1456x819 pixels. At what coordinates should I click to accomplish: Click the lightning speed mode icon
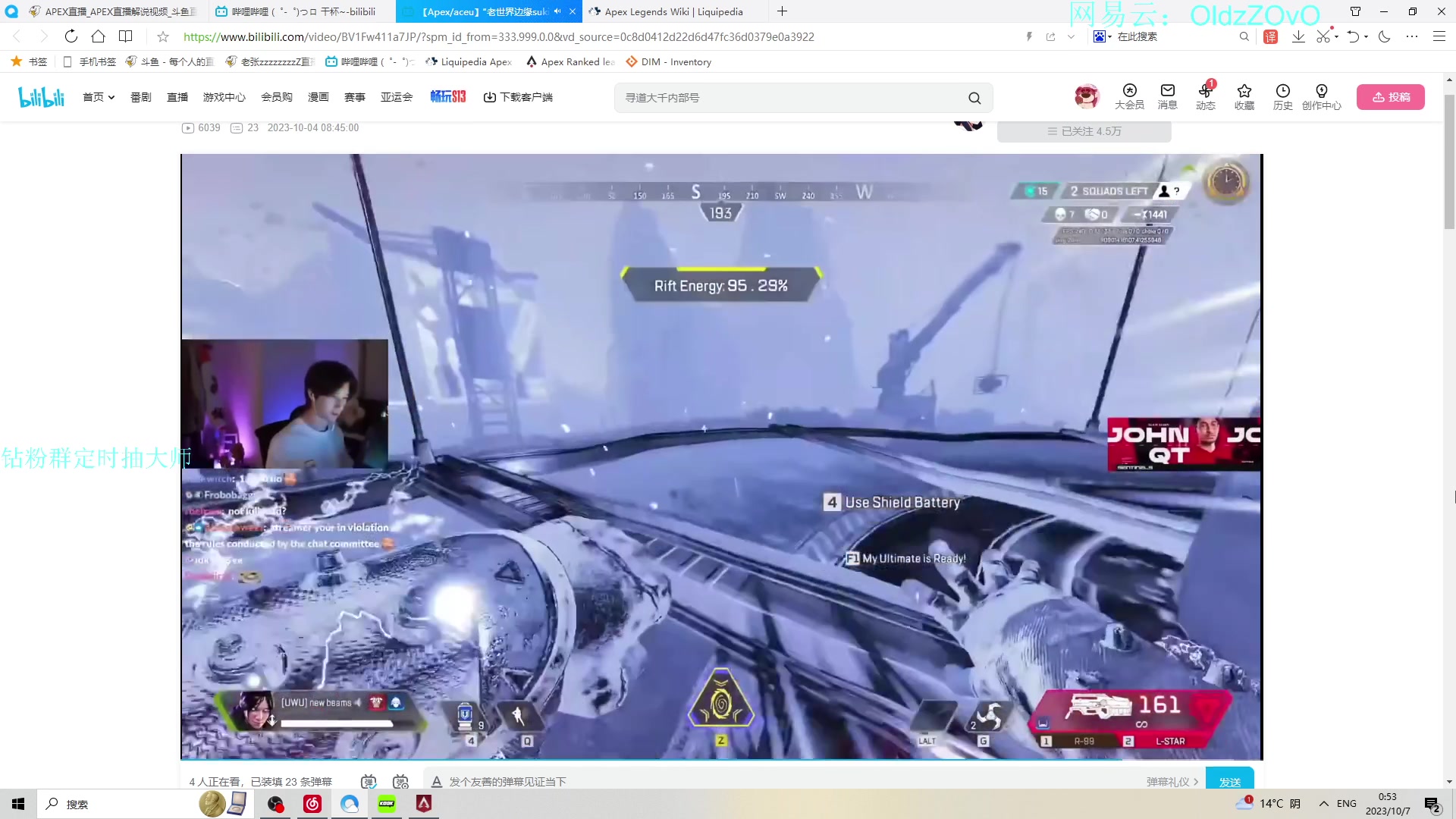[x=1029, y=36]
